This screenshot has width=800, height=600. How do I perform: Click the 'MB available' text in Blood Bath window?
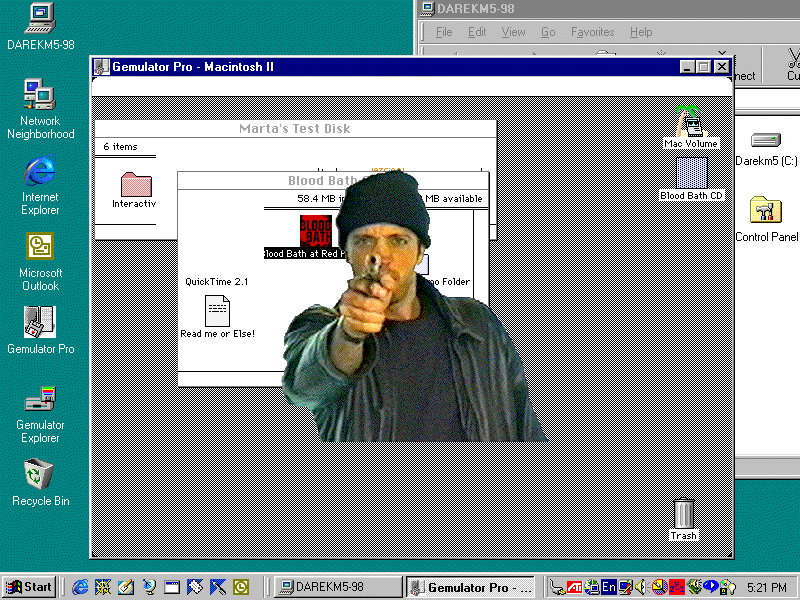coord(454,198)
